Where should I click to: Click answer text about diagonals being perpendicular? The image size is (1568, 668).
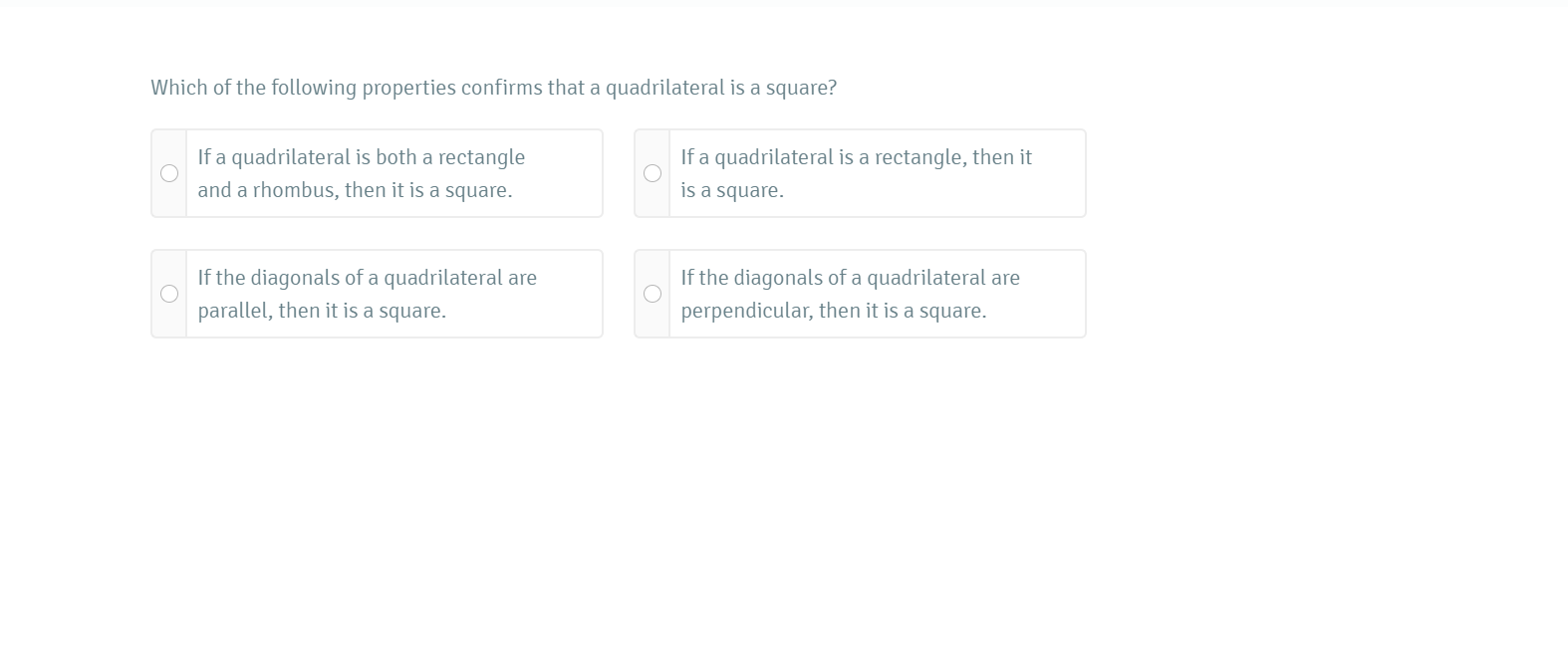click(x=850, y=294)
